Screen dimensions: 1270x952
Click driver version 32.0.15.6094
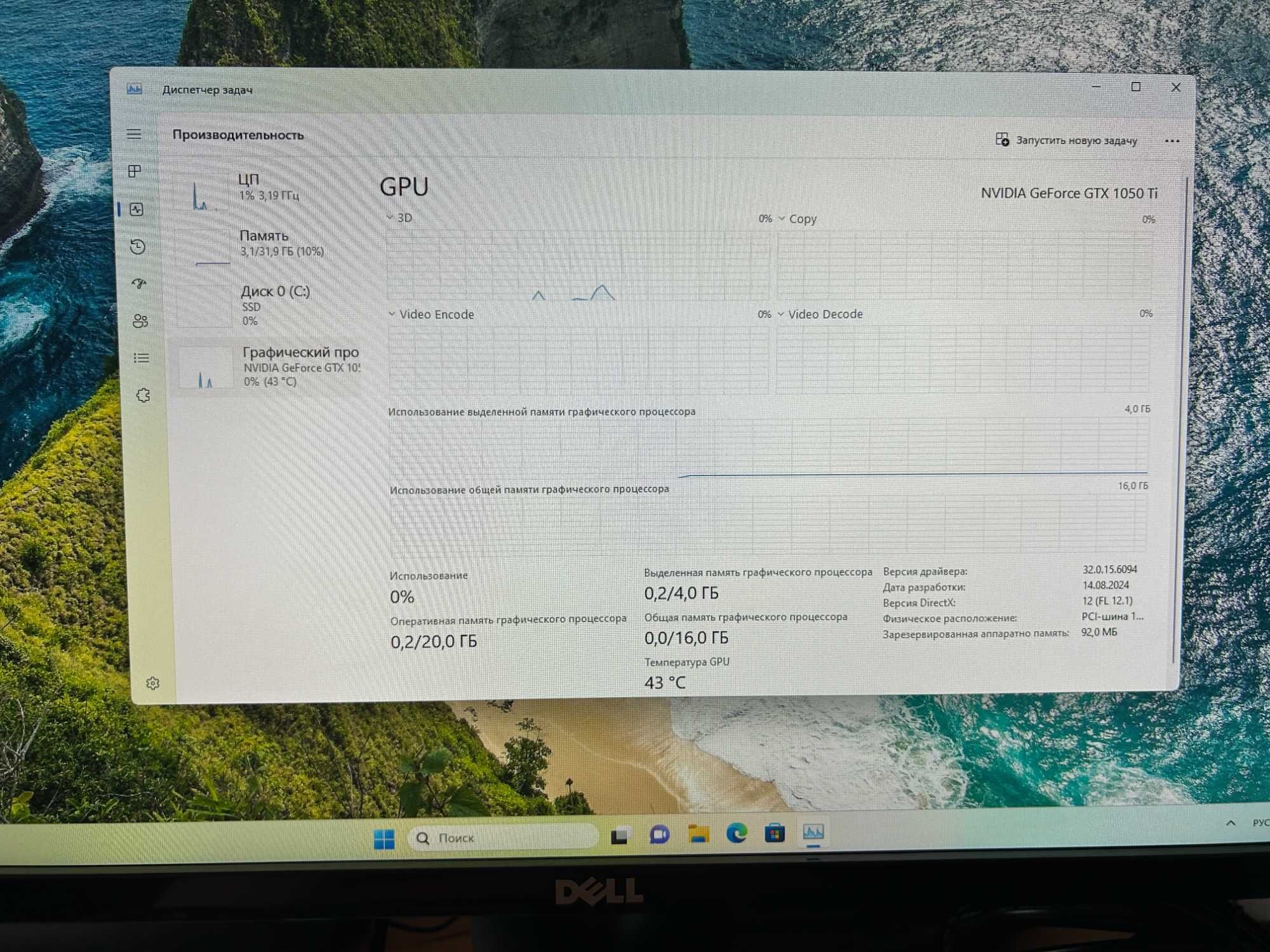tap(1110, 569)
